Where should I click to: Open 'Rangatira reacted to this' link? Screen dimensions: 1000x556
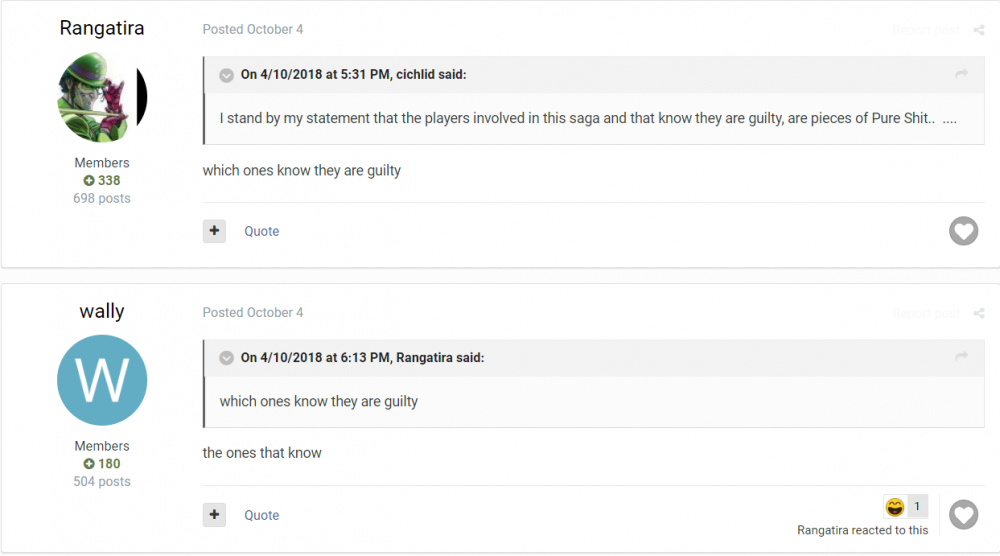[x=862, y=530]
